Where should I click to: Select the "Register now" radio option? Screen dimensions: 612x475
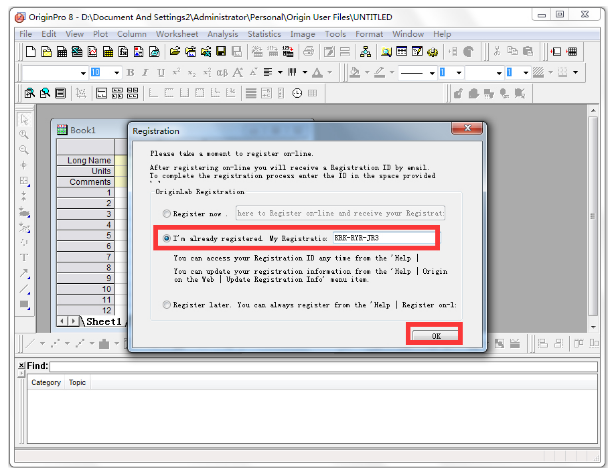coord(166,213)
